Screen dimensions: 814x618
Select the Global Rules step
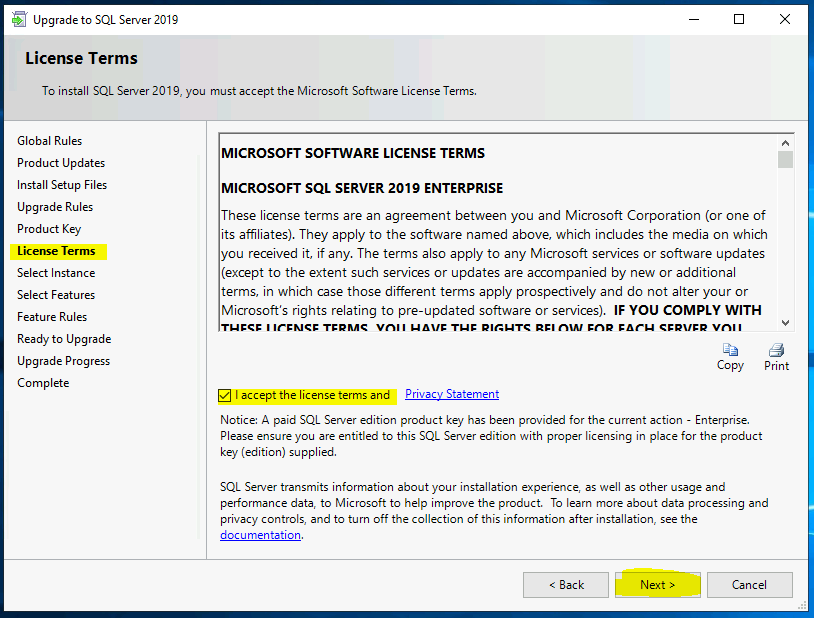click(49, 141)
